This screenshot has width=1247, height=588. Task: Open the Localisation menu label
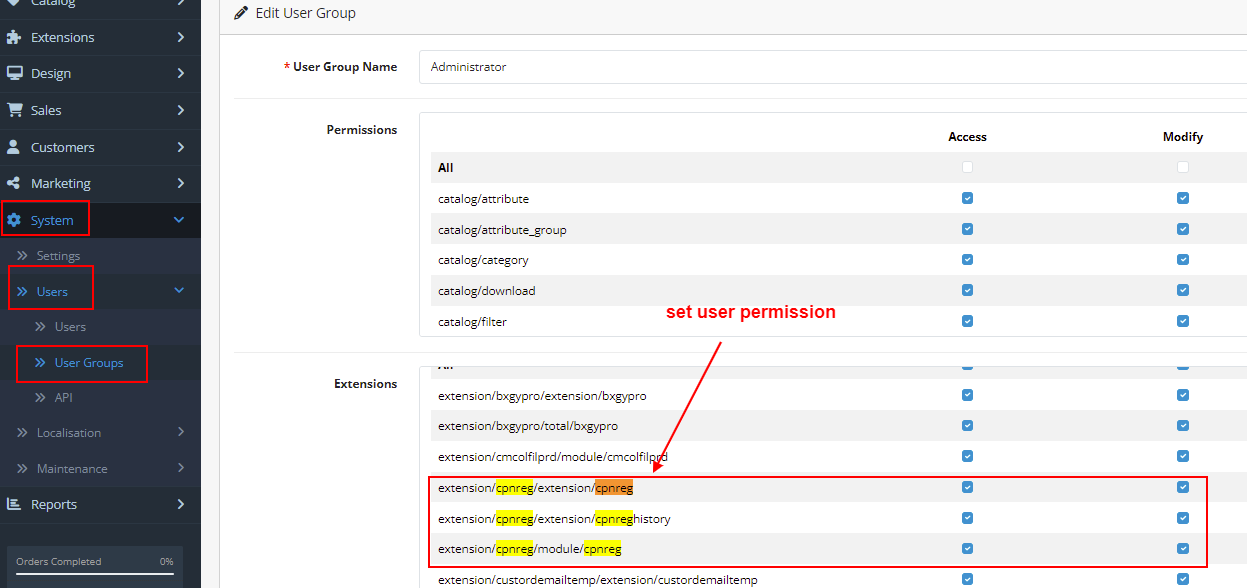69,433
